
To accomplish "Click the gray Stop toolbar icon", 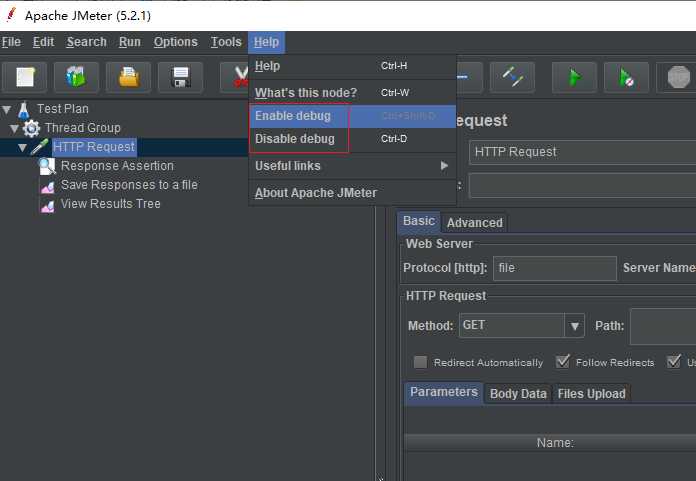I will point(678,77).
